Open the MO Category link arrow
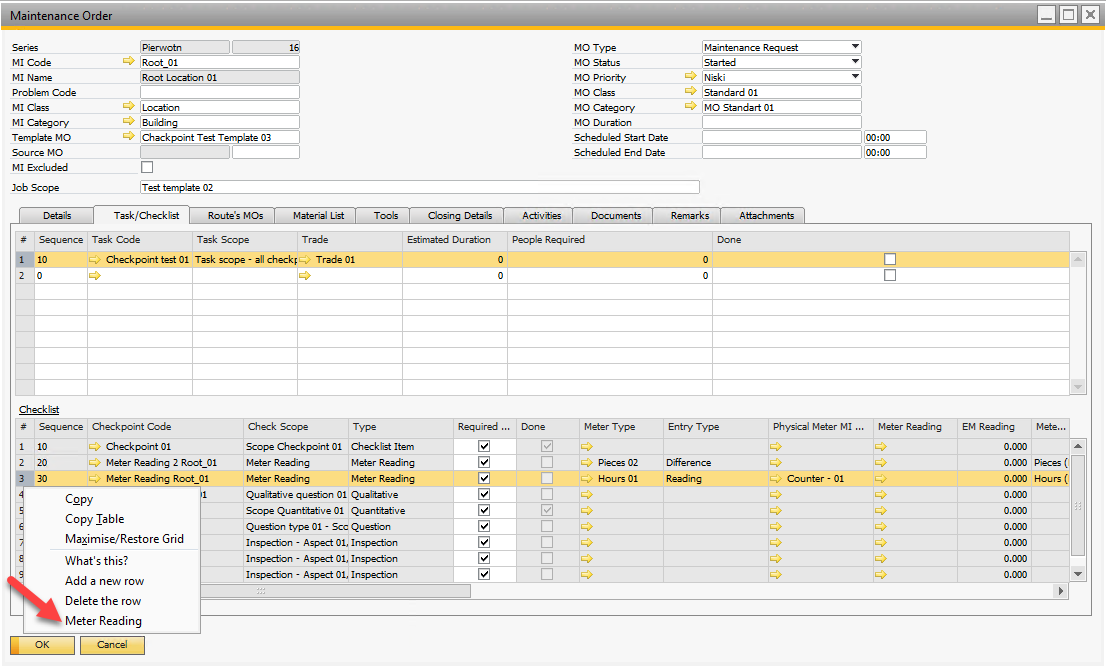 pos(690,107)
